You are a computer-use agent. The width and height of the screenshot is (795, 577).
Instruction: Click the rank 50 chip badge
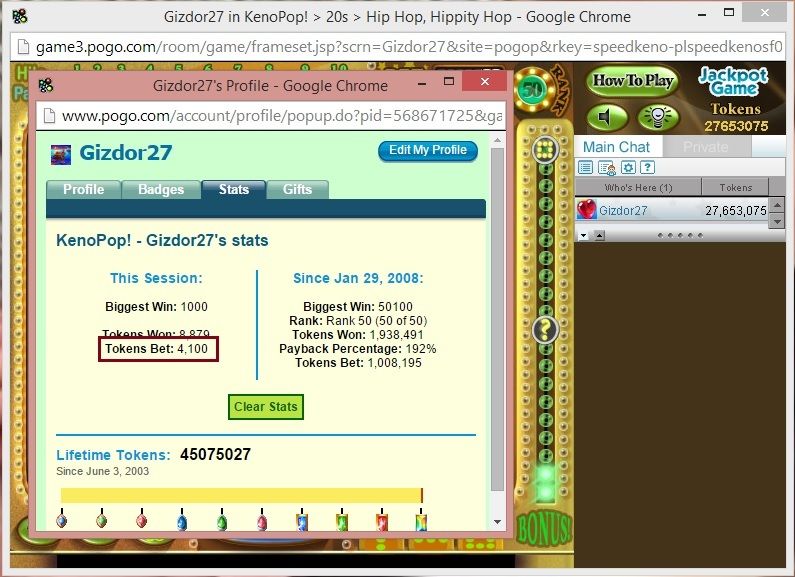click(x=533, y=90)
